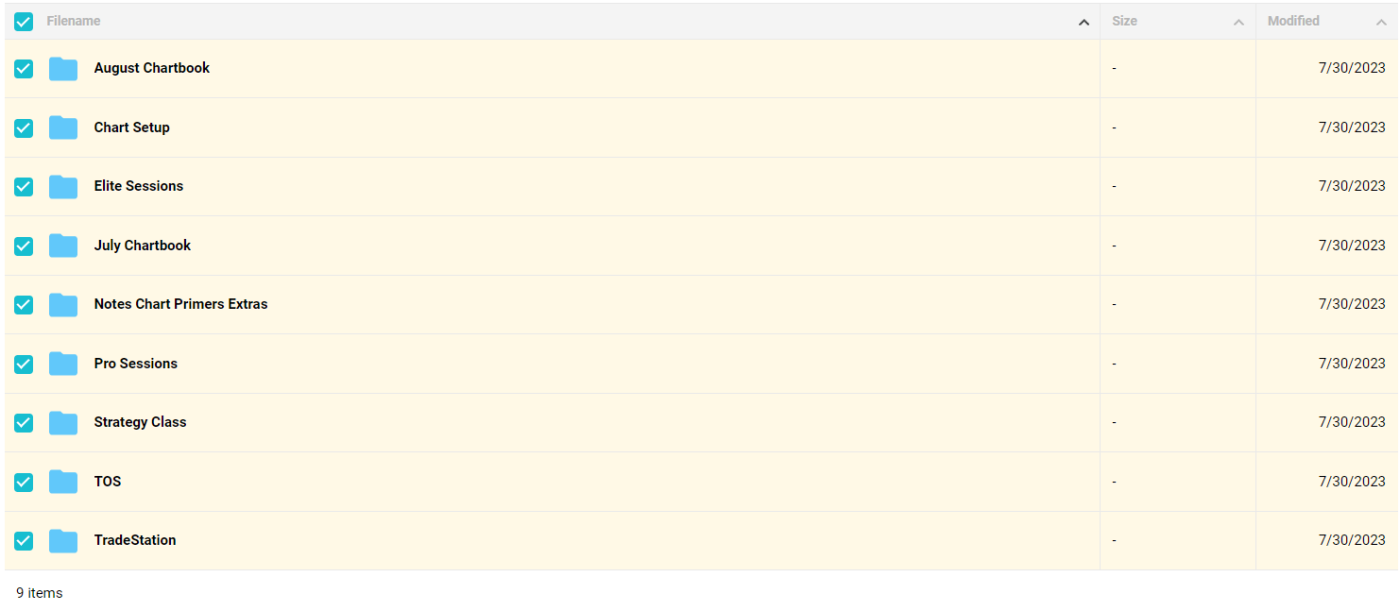Open the Strategy Class folder name
Screen dimensions: 1400x611
140,422
